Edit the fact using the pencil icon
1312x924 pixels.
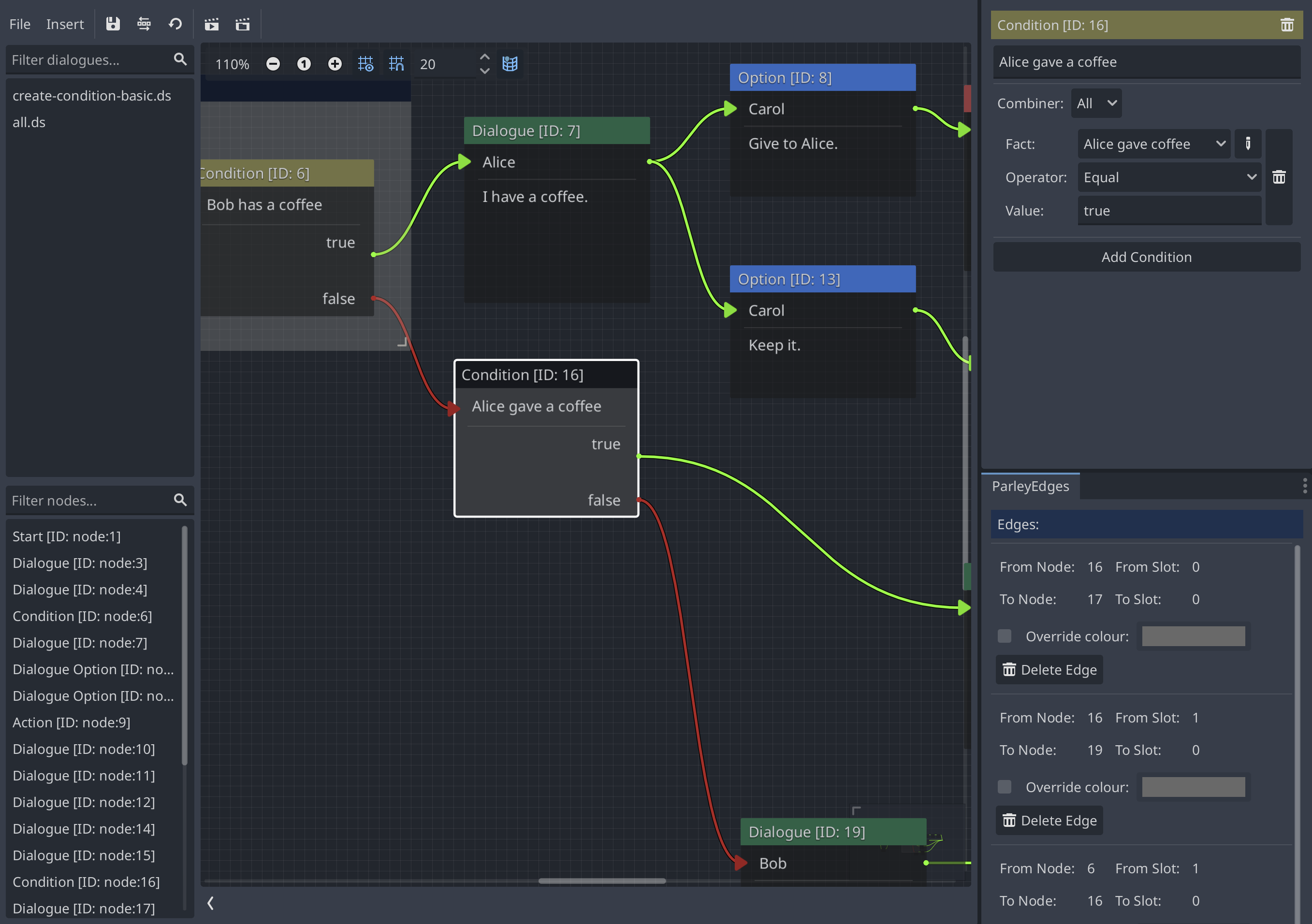tap(1248, 144)
